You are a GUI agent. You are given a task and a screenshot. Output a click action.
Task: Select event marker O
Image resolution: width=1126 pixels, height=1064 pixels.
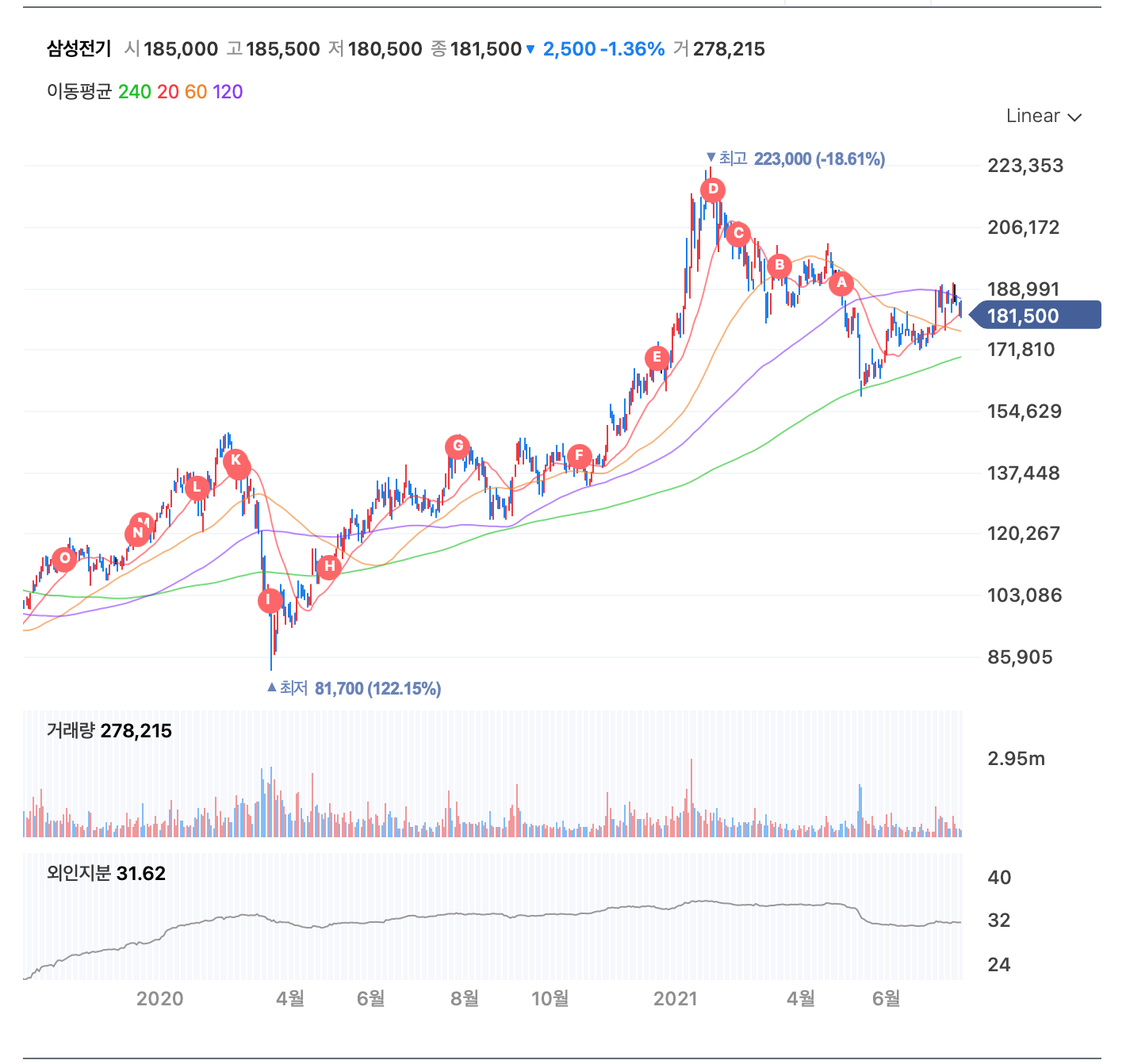(x=64, y=559)
